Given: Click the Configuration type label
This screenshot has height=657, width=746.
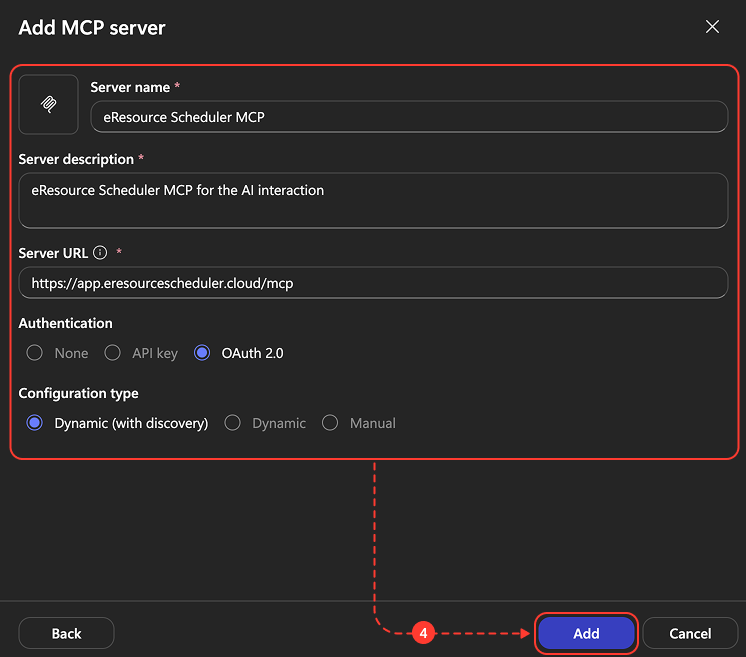Looking at the screenshot, I should [x=79, y=393].
